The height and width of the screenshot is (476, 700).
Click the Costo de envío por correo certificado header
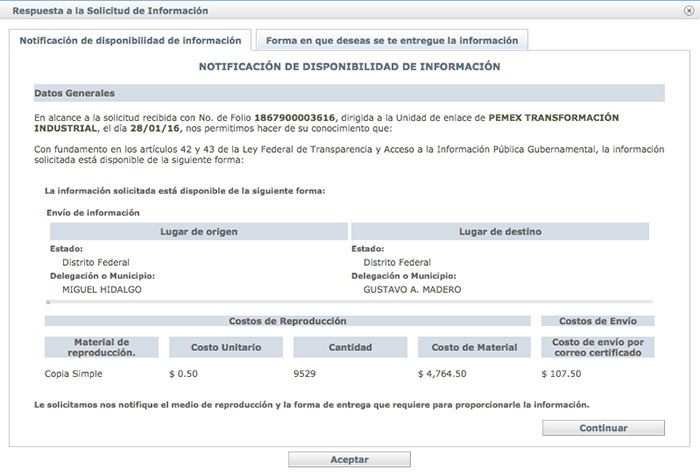(596, 347)
